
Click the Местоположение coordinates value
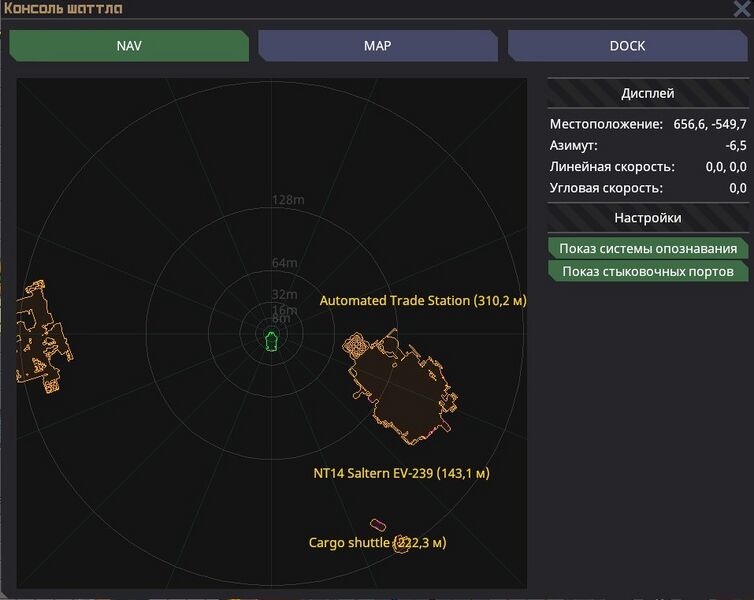[710, 125]
